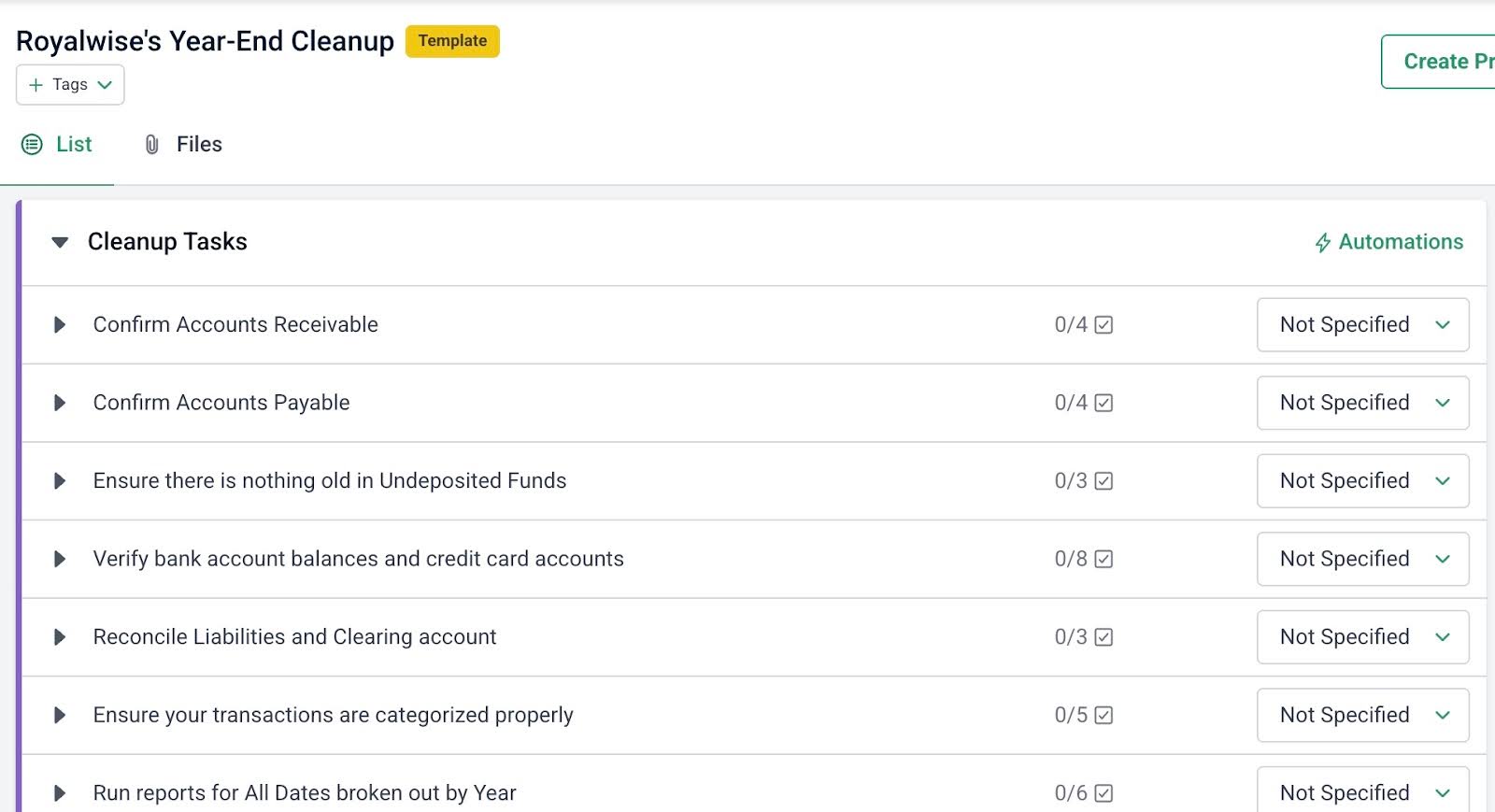The width and height of the screenshot is (1495, 812).
Task: Select Verify bank account balances and credit card accounts
Action: tap(359, 559)
